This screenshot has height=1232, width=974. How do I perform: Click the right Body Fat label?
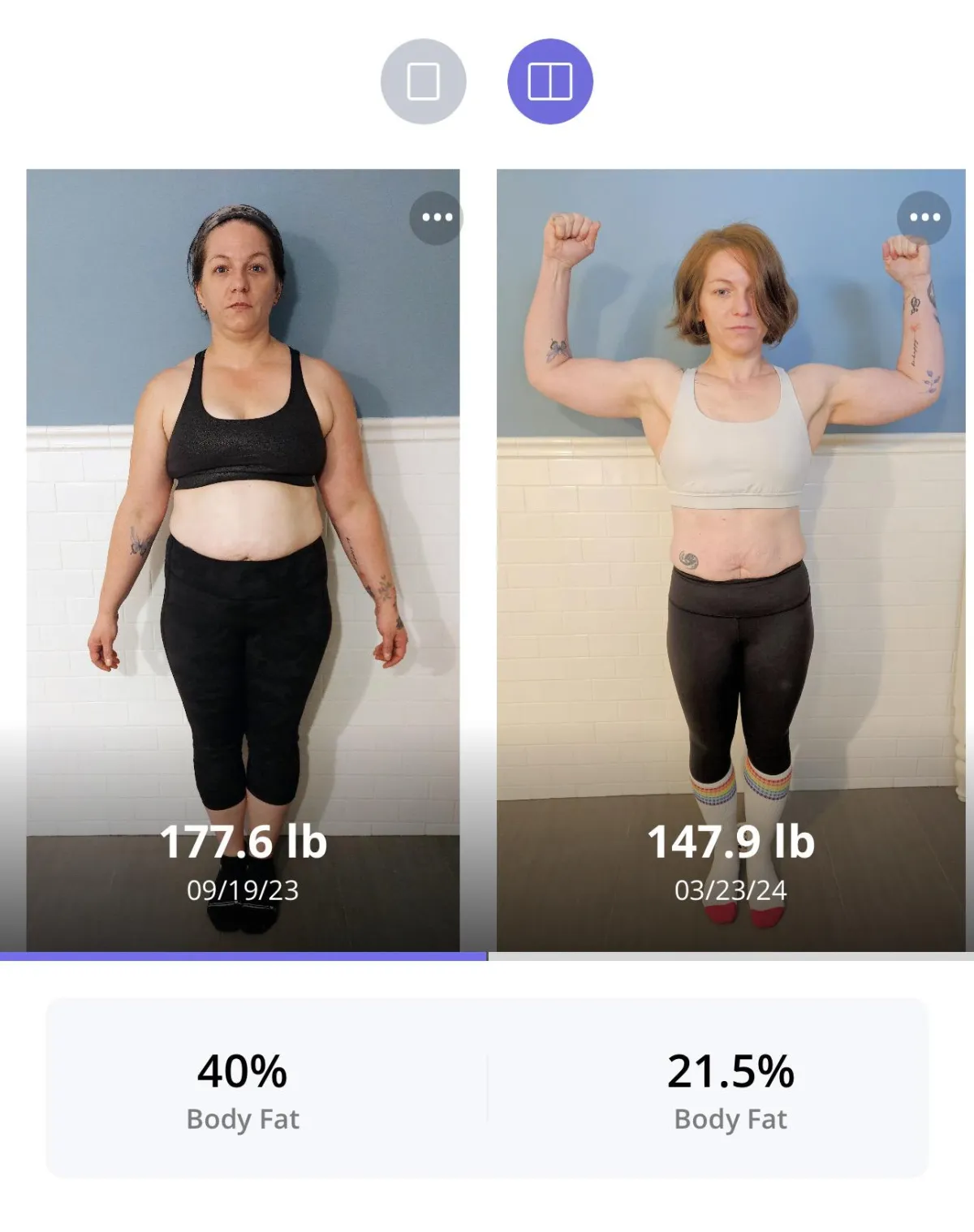(730, 1119)
